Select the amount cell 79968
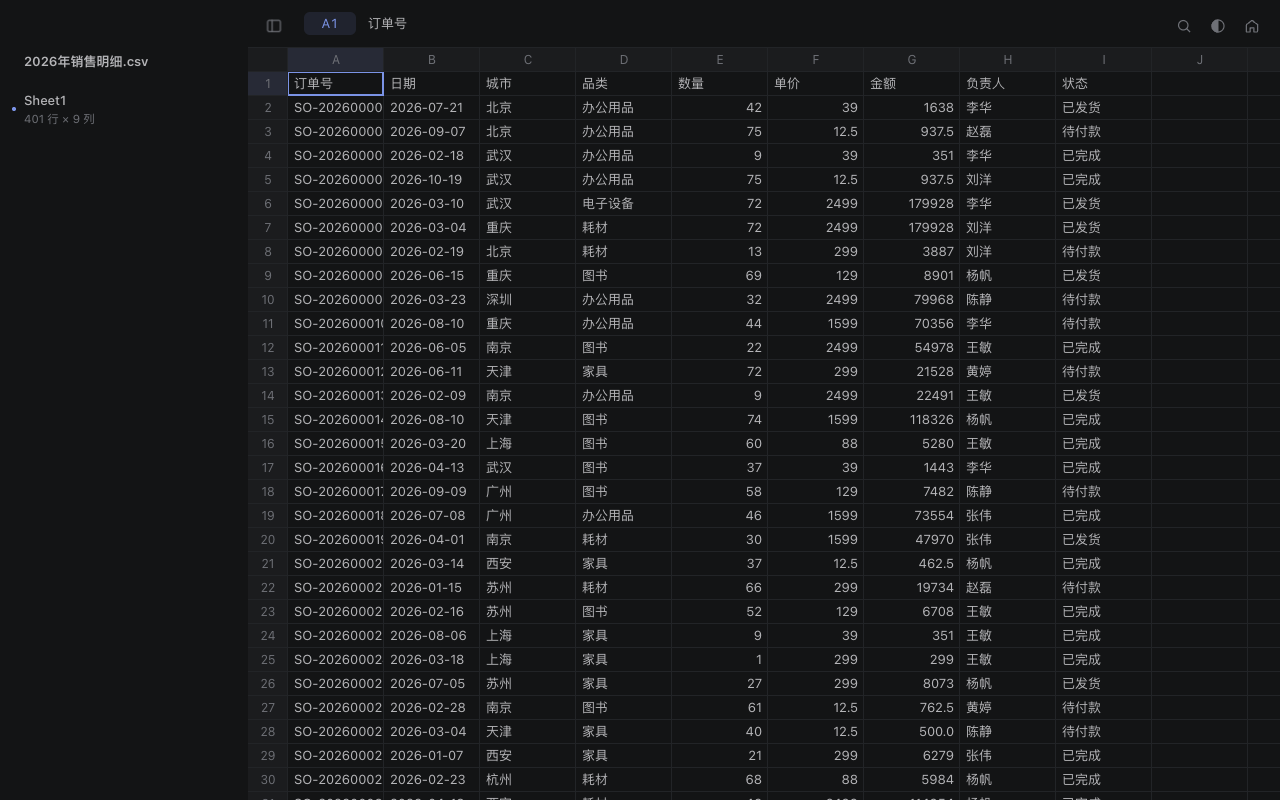The image size is (1280, 800). point(912,300)
